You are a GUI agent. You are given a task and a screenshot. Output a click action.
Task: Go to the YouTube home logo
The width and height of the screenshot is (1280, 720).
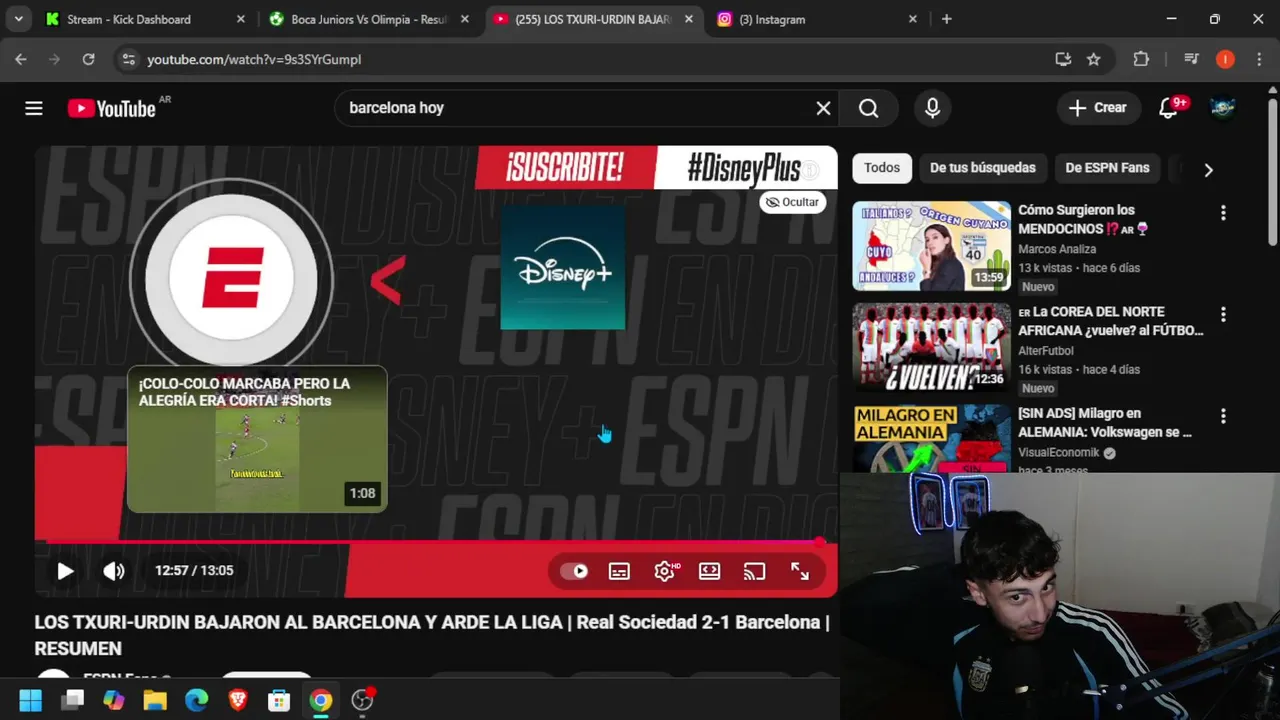point(111,108)
